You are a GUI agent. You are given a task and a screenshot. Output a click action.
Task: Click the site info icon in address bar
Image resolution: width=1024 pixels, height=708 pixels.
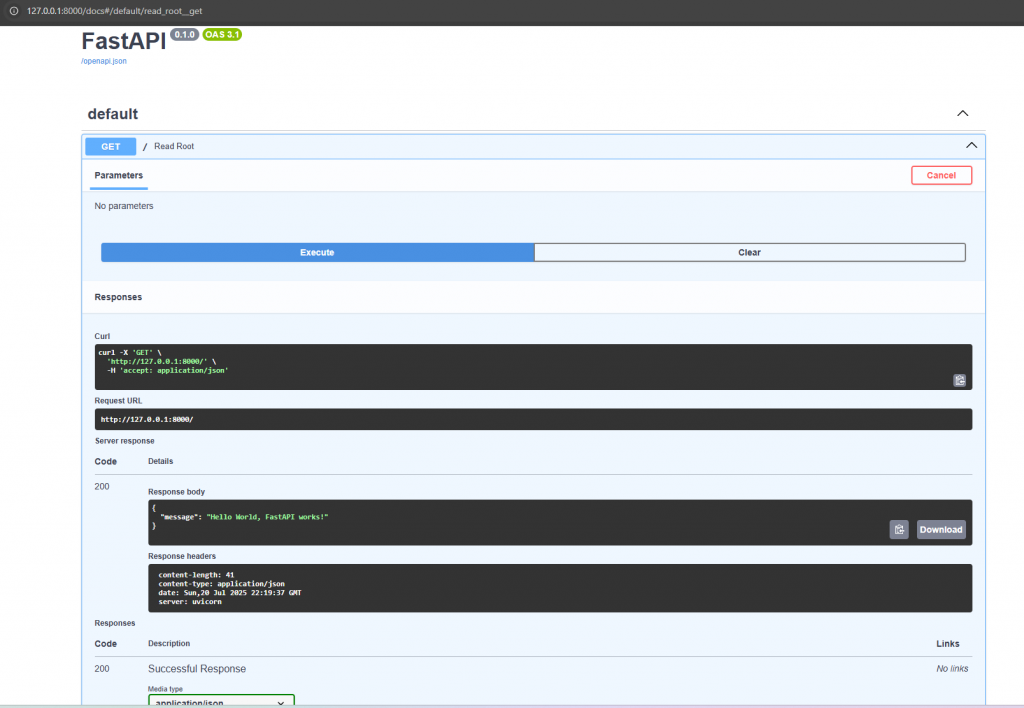[14, 11]
